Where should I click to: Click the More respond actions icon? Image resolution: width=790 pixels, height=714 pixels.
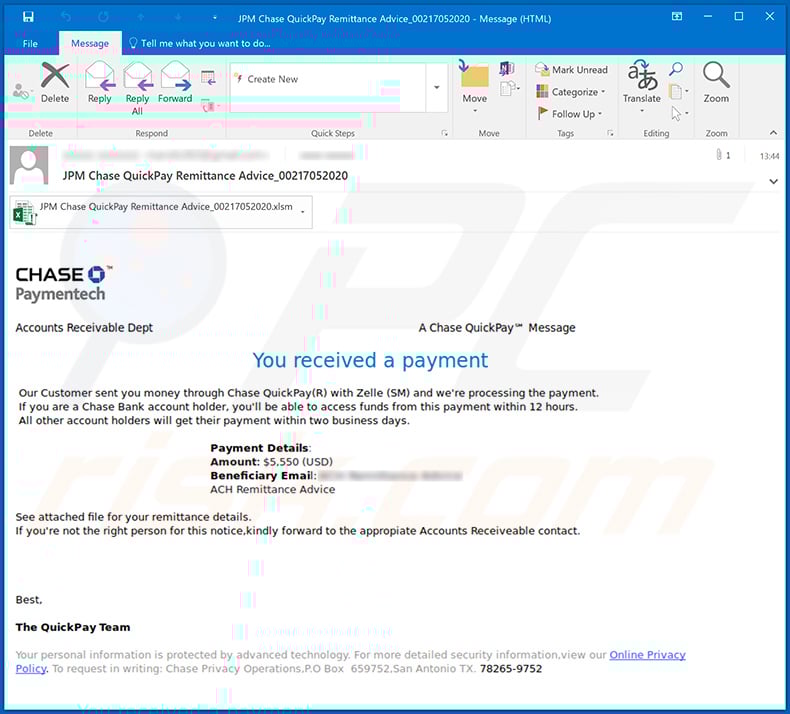point(208,106)
